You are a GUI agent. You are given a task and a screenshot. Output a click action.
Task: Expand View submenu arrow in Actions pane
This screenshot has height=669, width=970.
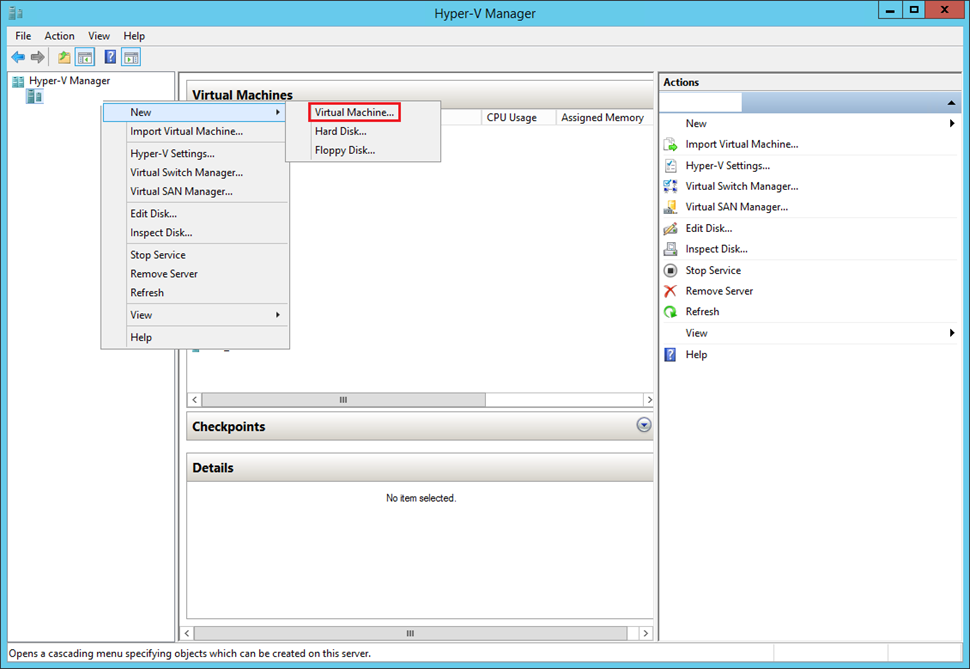952,333
